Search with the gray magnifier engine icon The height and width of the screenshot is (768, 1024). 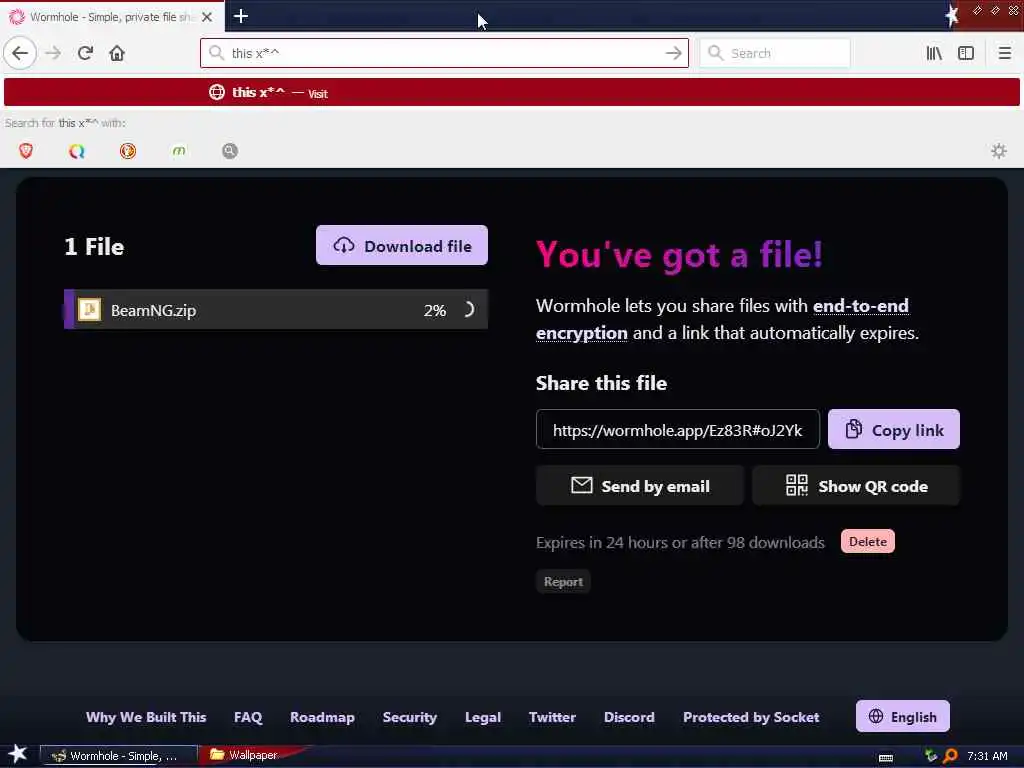click(x=230, y=151)
